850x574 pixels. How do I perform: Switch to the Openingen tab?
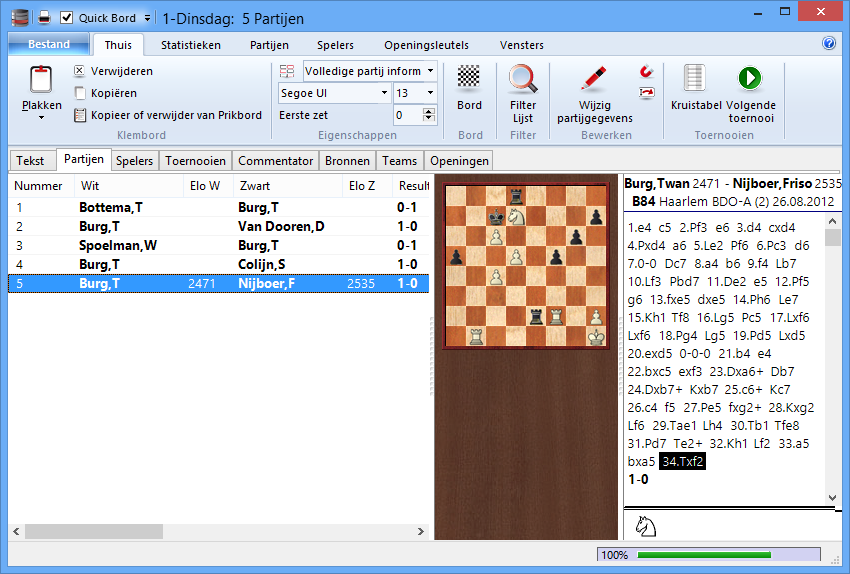pos(459,161)
